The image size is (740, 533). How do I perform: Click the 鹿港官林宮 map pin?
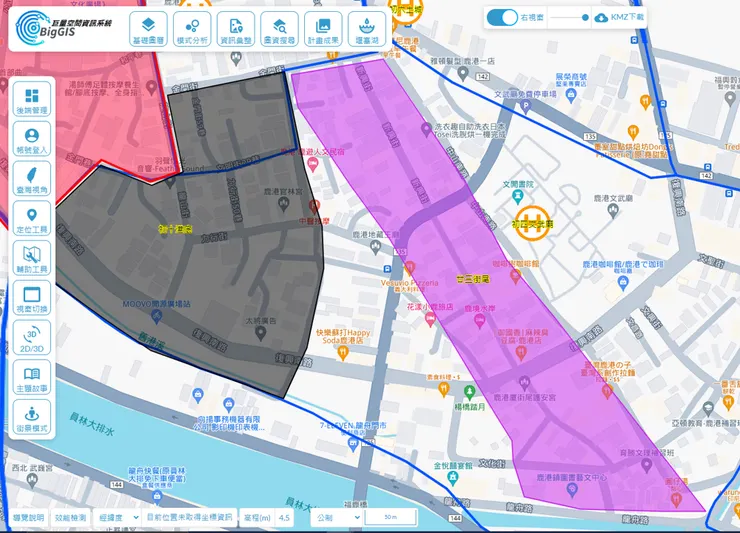point(283,204)
